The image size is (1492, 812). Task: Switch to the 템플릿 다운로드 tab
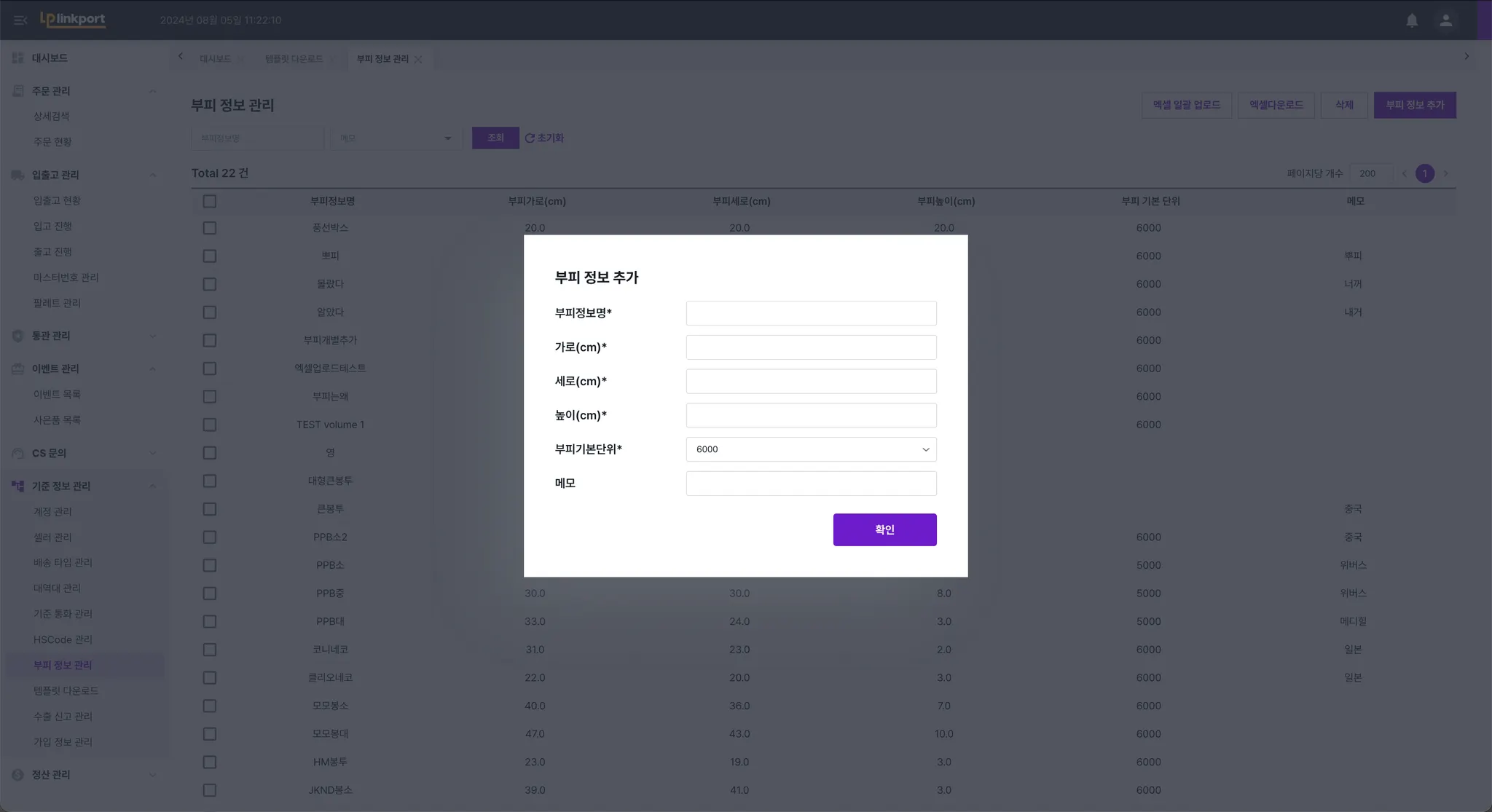coord(294,59)
